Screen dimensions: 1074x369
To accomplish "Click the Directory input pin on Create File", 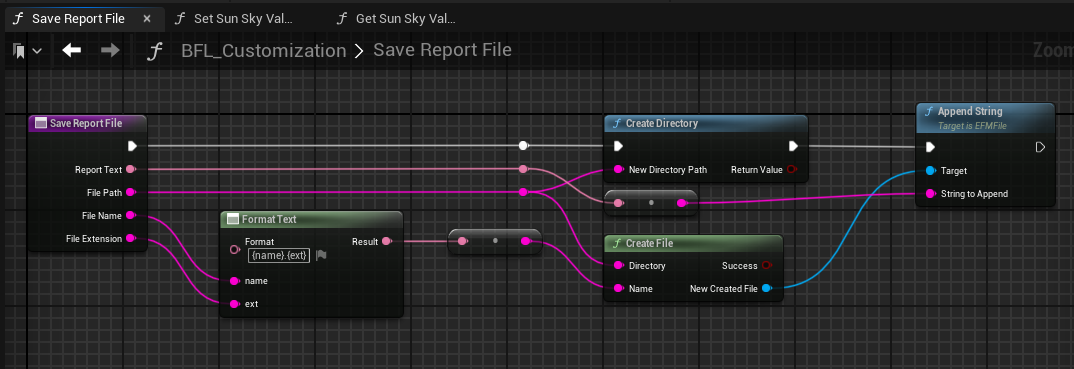I will point(618,266).
